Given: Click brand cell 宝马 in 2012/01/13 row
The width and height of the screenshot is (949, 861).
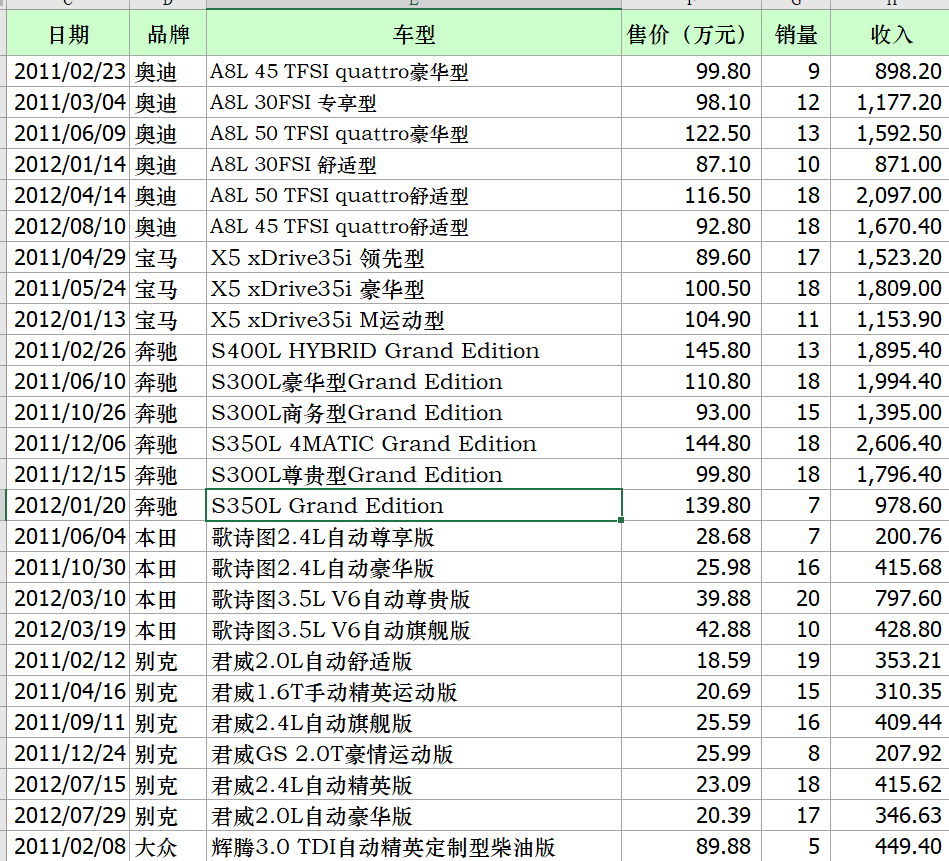Looking at the screenshot, I should [168, 319].
